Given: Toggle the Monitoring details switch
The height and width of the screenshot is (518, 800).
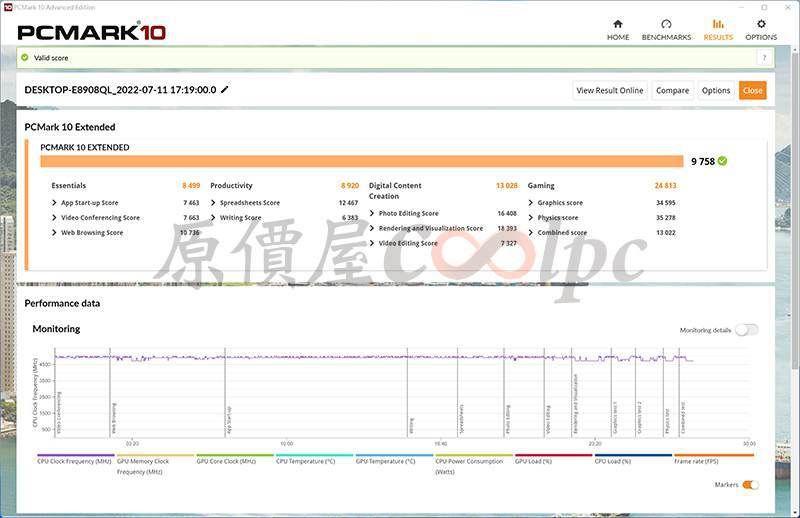Looking at the screenshot, I should (747, 330).
